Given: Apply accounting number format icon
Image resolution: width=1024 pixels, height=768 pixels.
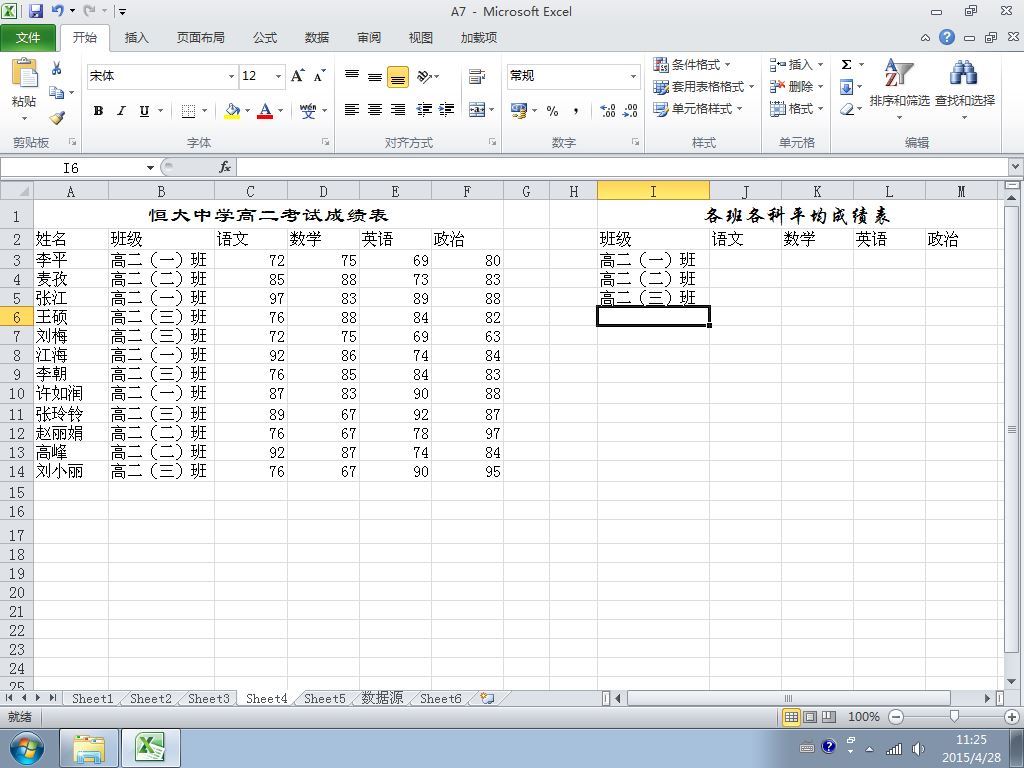Looking at the screenshot, I should click(519, 111).
